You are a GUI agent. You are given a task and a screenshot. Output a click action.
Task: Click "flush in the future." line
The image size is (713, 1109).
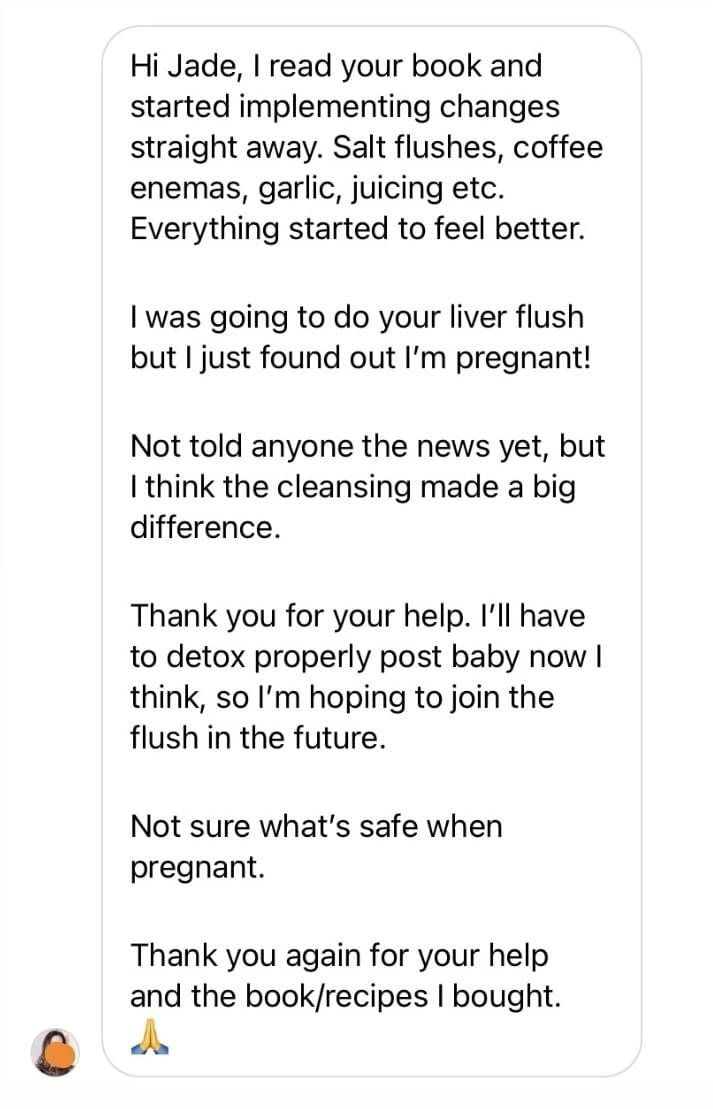click(257, 738)
